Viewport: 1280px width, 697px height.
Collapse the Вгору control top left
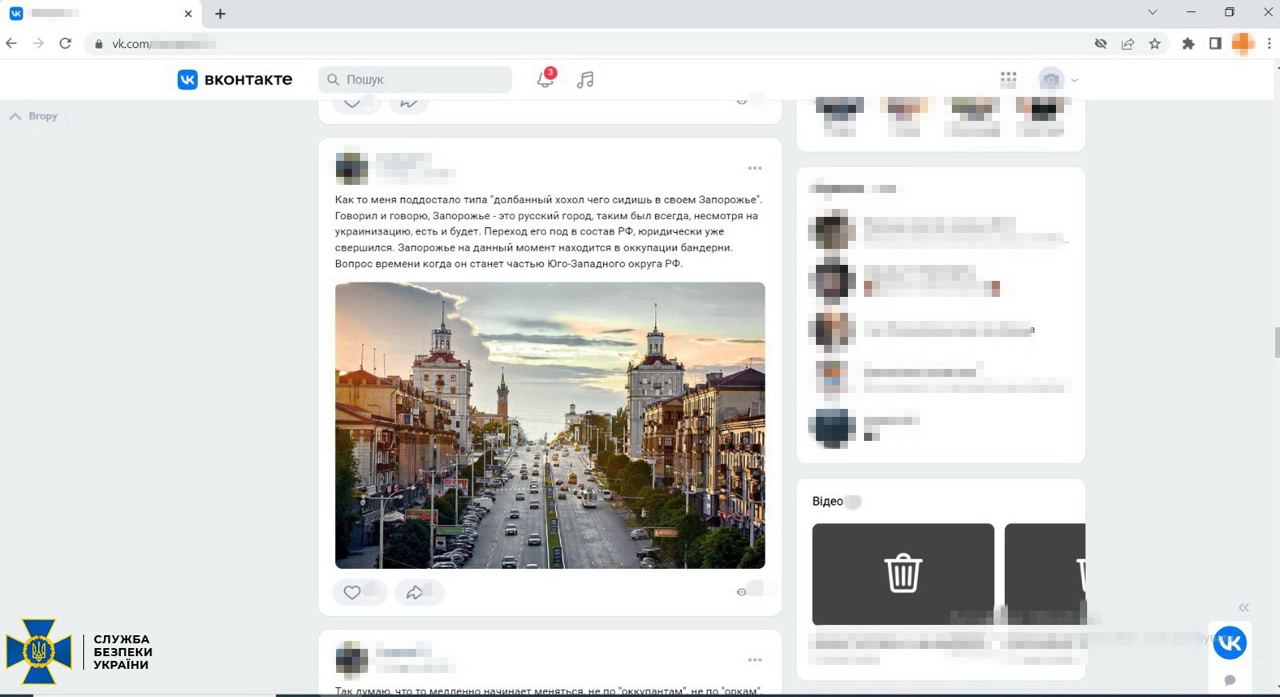point(33,115)
